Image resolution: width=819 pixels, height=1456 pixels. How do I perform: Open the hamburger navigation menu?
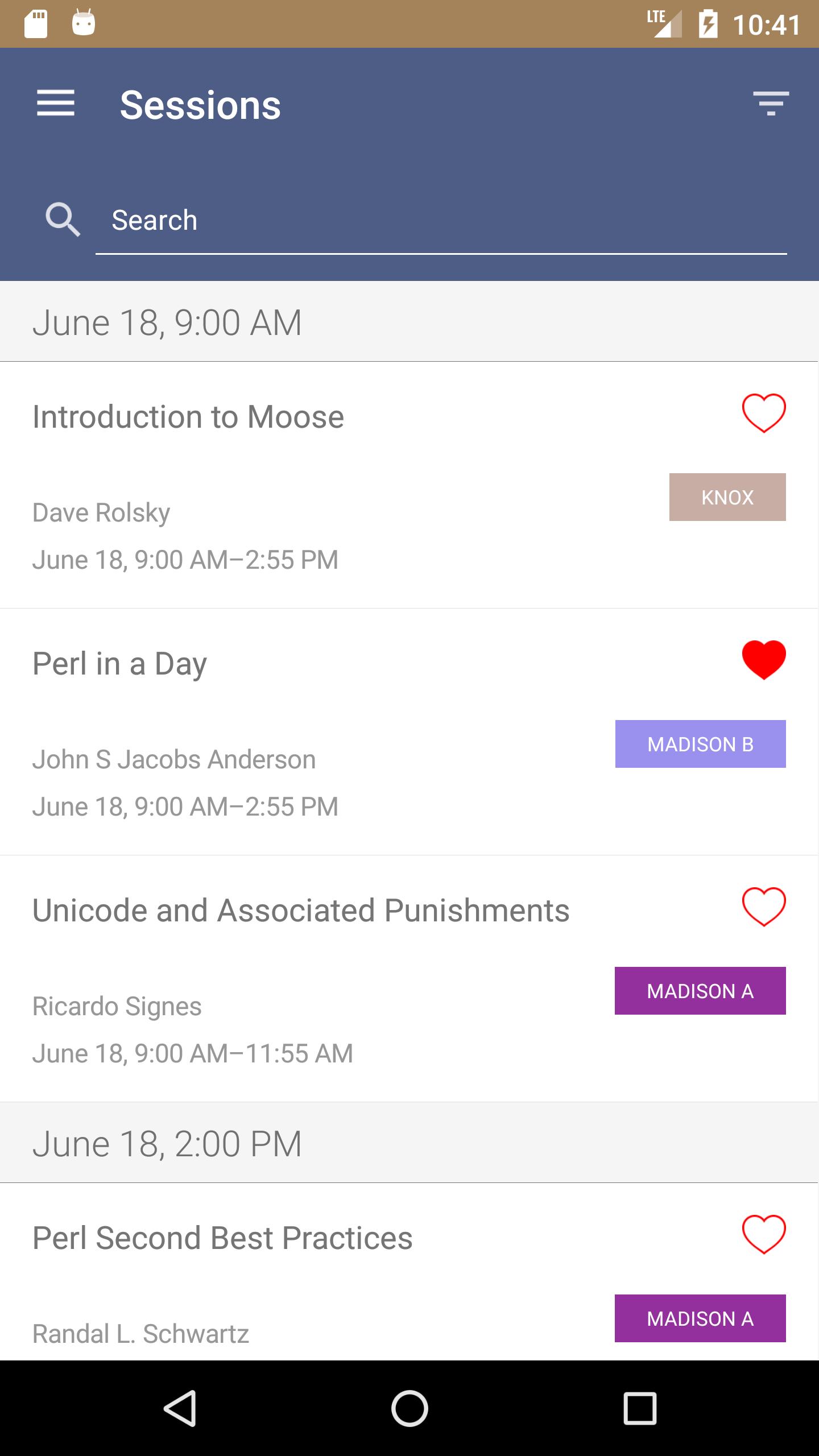tap(56, 104)
